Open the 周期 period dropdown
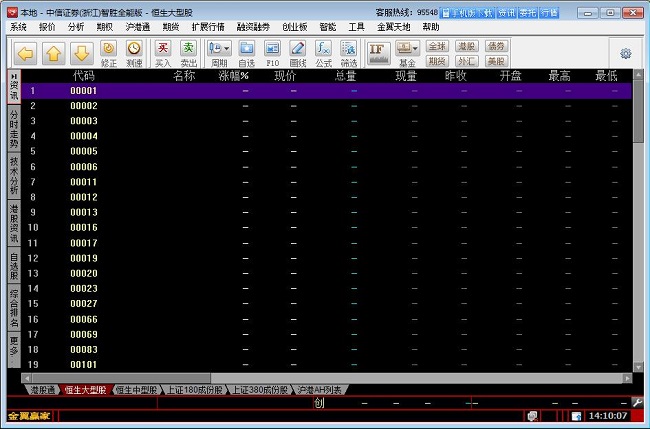The width and height of the screenshot is (650, 429). click(x=219, y=54)
